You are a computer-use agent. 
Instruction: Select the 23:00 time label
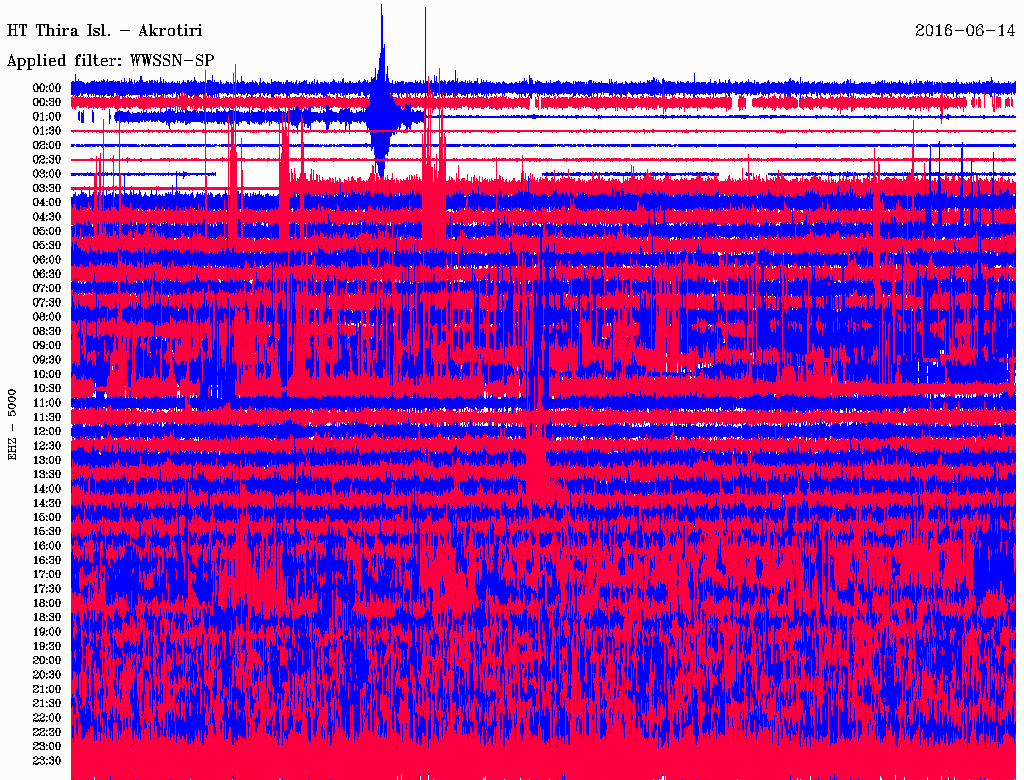pos(47,747)
